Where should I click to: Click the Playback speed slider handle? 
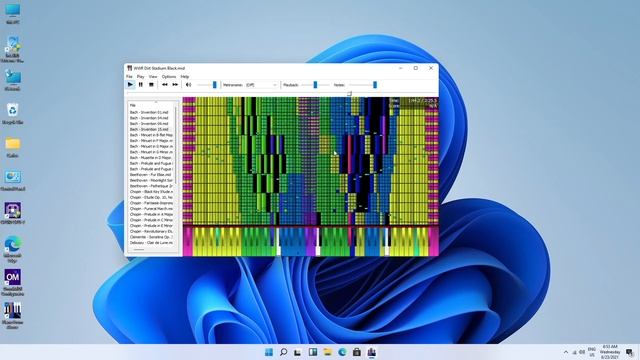(x=315, y=84)
